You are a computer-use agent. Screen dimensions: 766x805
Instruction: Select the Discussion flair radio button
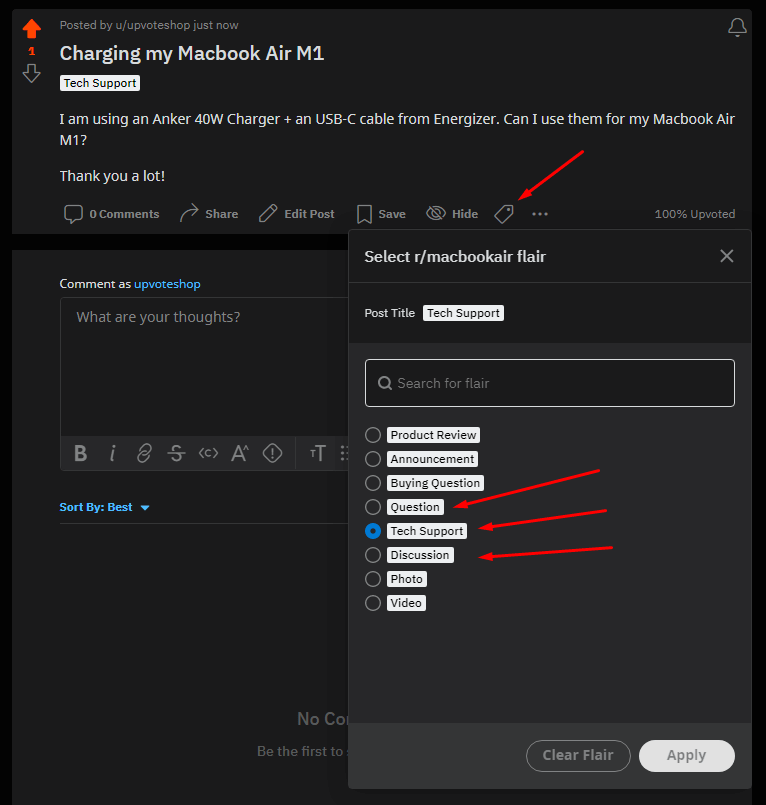(373, 555)
